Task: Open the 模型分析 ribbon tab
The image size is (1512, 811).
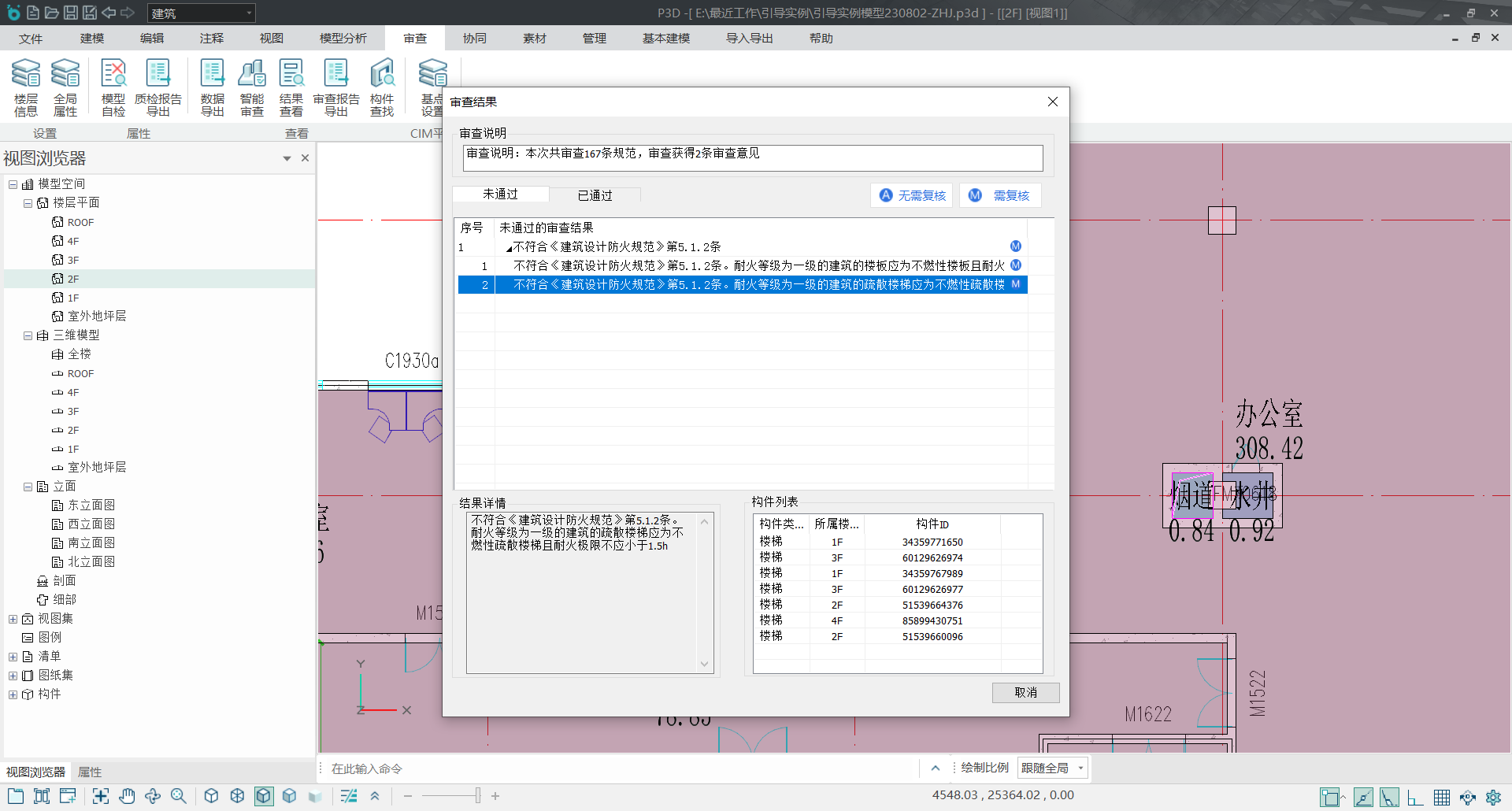Action: tap(343, 39)
